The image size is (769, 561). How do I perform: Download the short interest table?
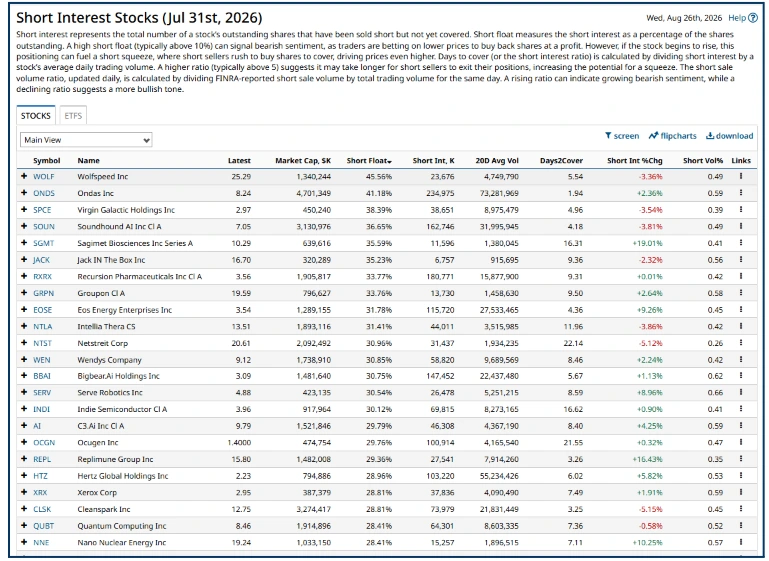[x=729, y=136]
